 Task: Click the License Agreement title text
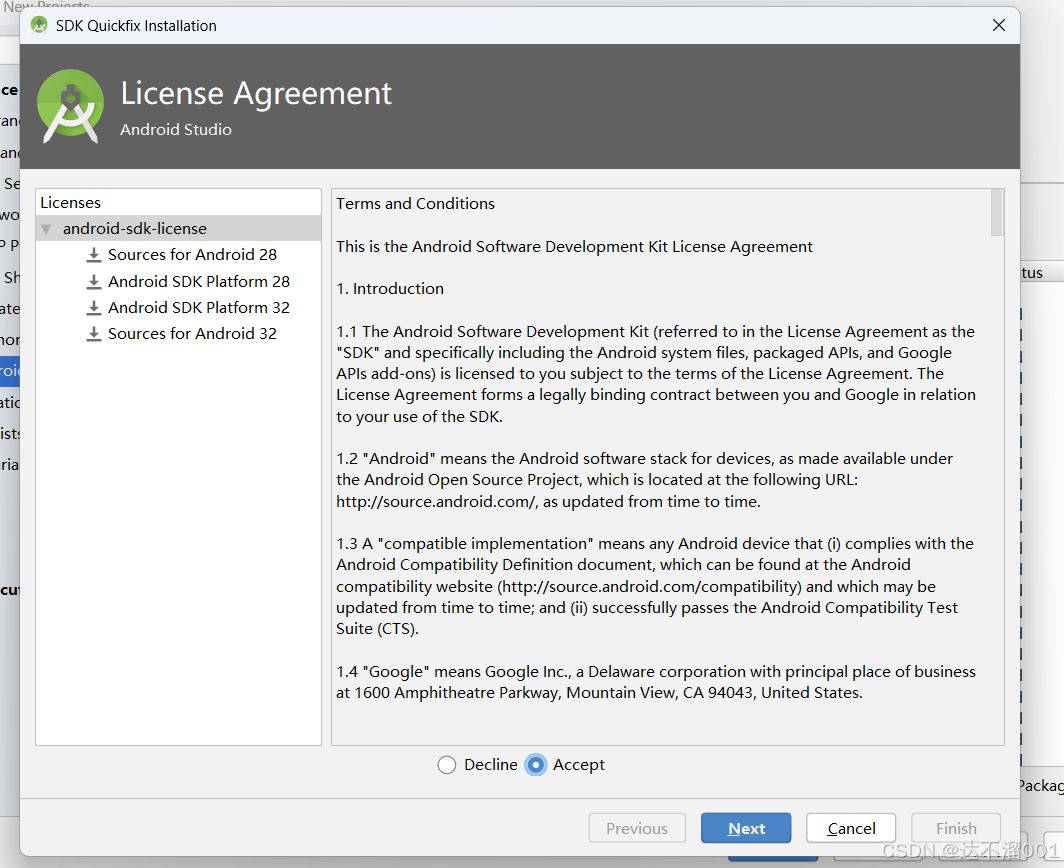pos(256,93)
